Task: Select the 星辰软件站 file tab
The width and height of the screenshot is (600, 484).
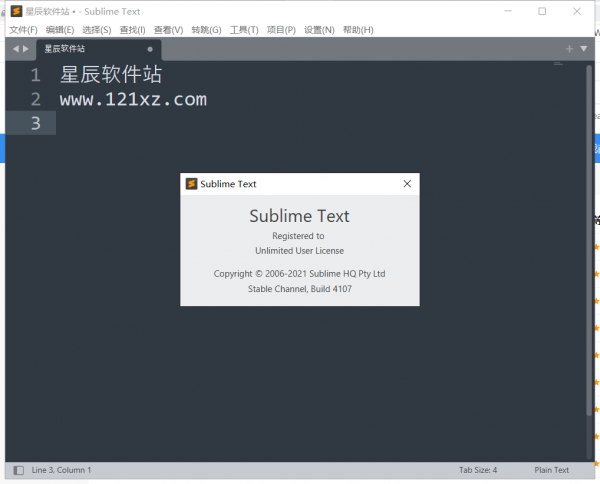Action: (x=99, y=49)
